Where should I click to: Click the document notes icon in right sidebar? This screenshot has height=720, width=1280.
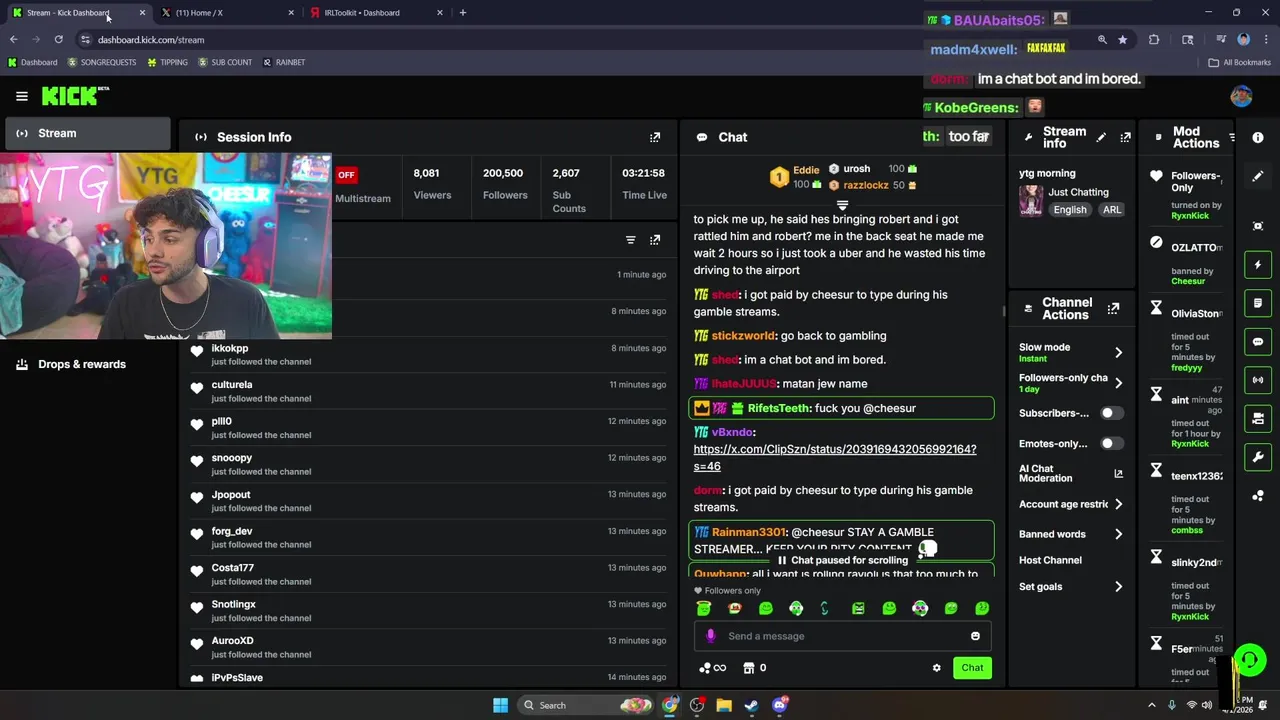coord(1258,303)
